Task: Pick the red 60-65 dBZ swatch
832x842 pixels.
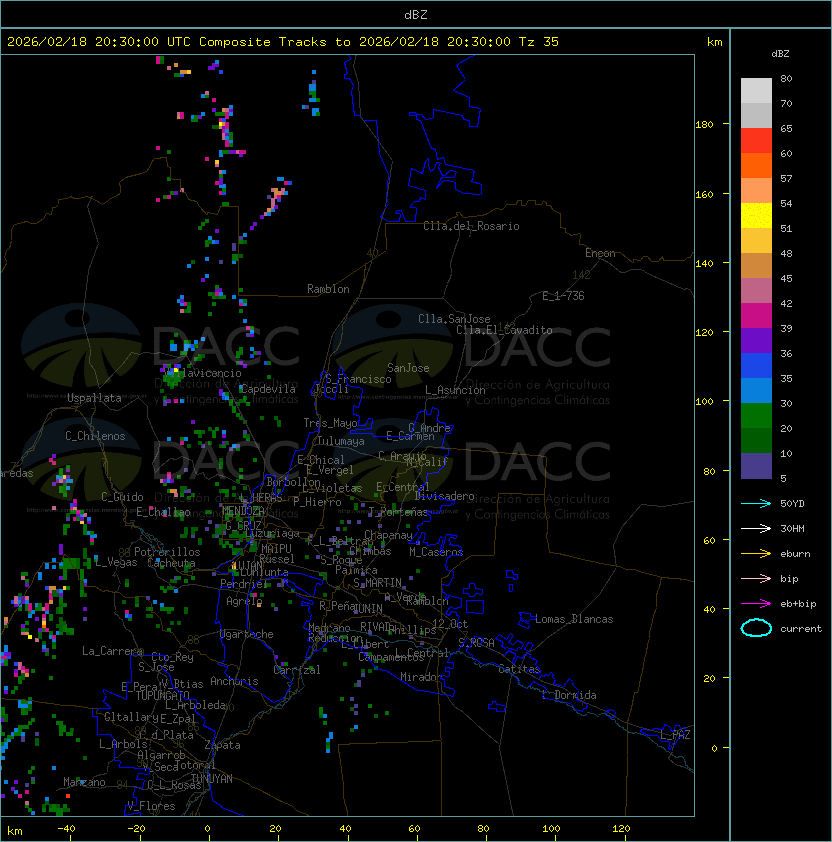Action: (x=756, y=140)
